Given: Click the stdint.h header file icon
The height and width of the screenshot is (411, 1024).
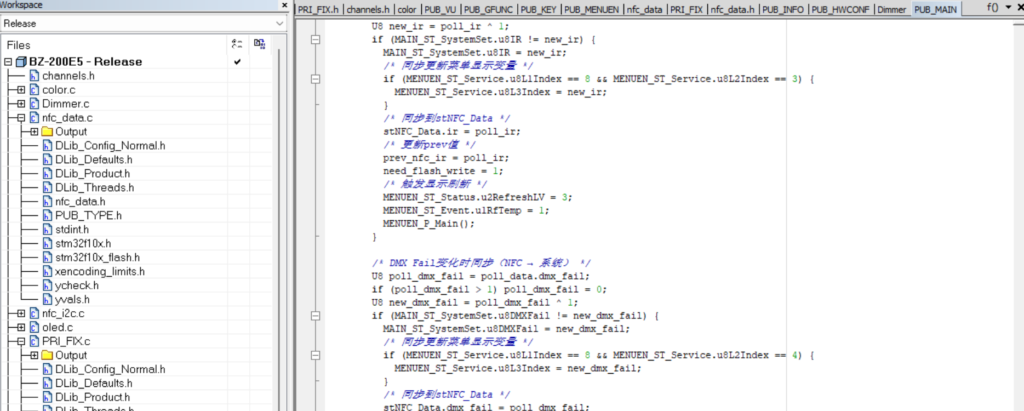Looking at the screenshot, I should tap(47, 229).
